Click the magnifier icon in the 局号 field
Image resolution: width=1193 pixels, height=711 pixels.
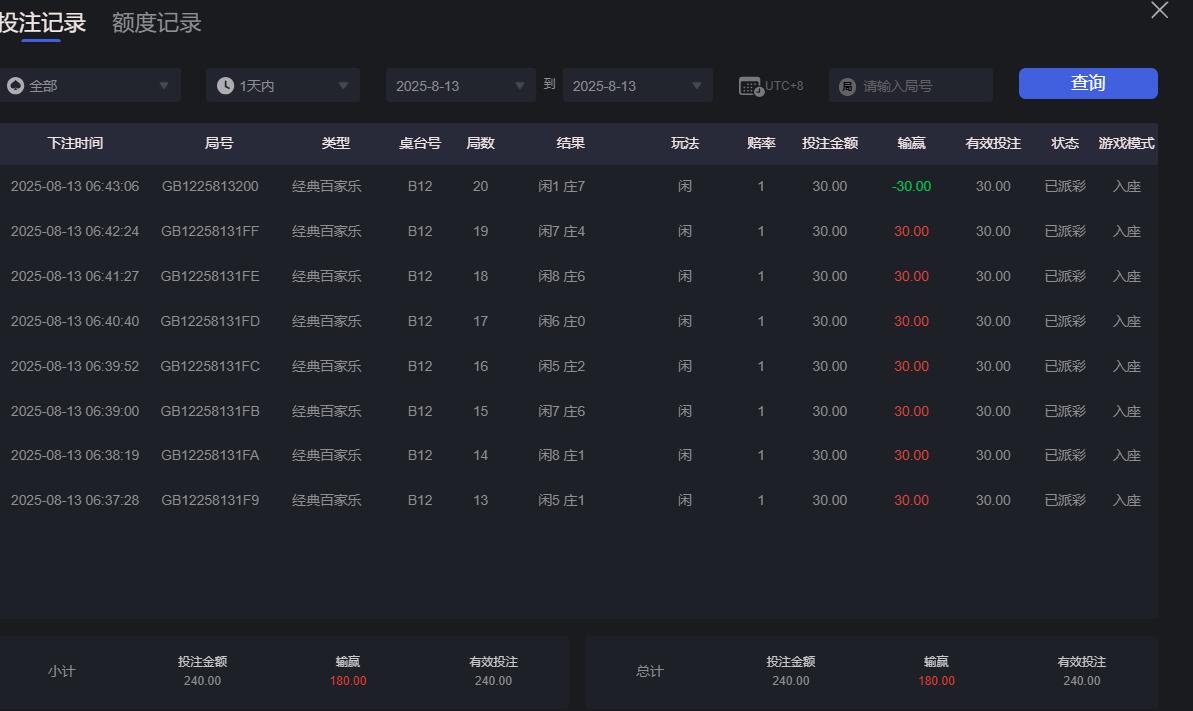point(848,85)
